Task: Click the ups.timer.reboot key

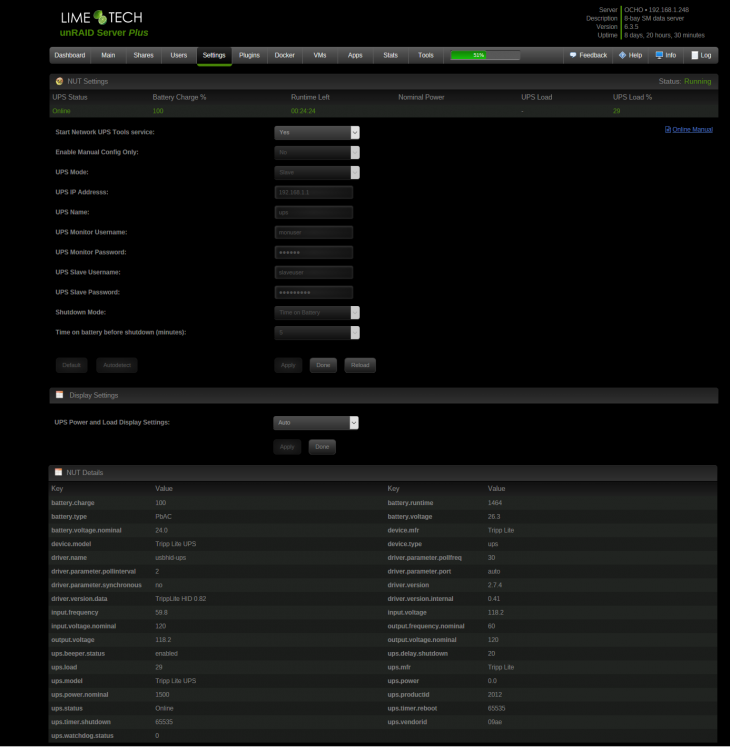Action: point(412,708)
